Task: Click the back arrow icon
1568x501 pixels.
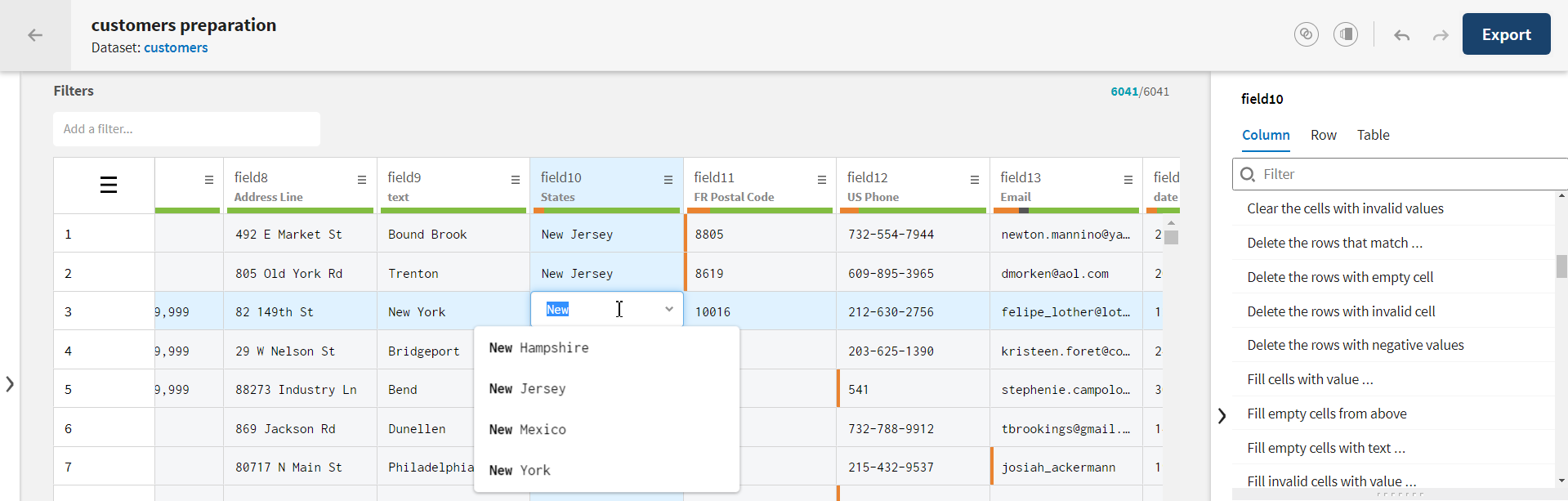Action: coord(35,35)
